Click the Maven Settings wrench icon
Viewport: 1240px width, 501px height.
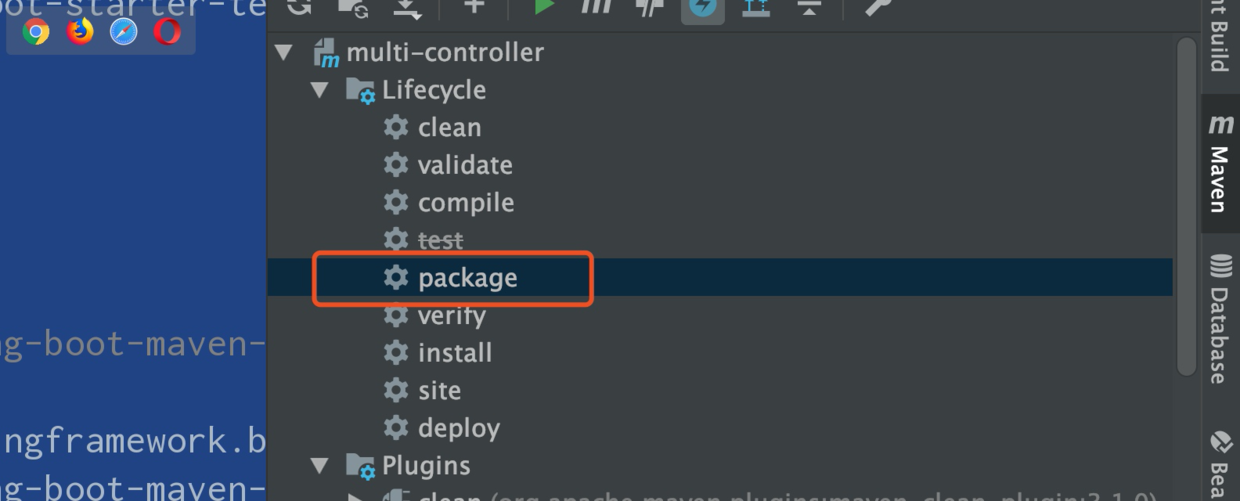877,6
